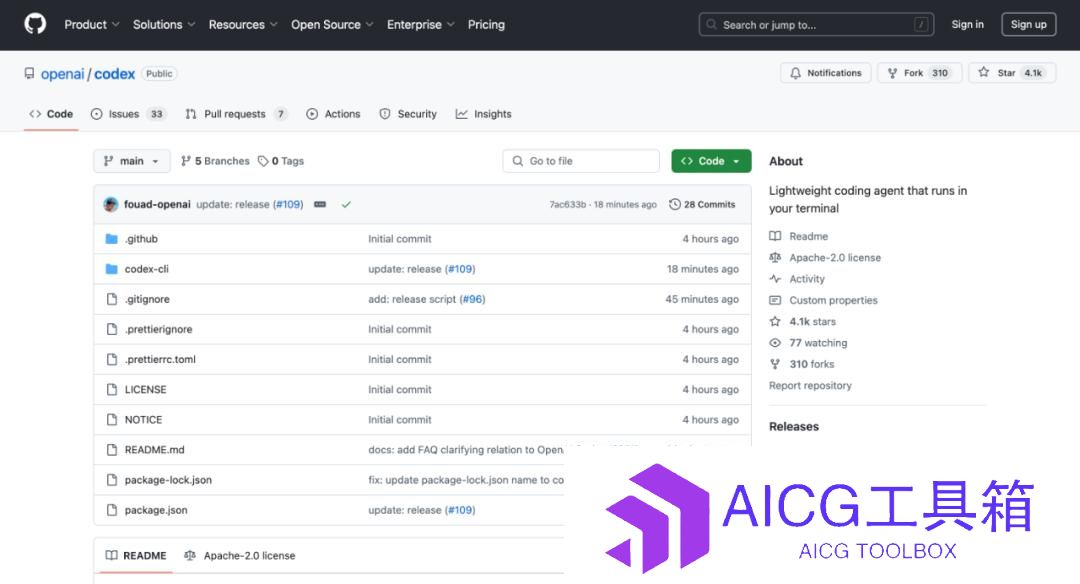
Task: View the 0 Tags link
Action: pos(281,161)
